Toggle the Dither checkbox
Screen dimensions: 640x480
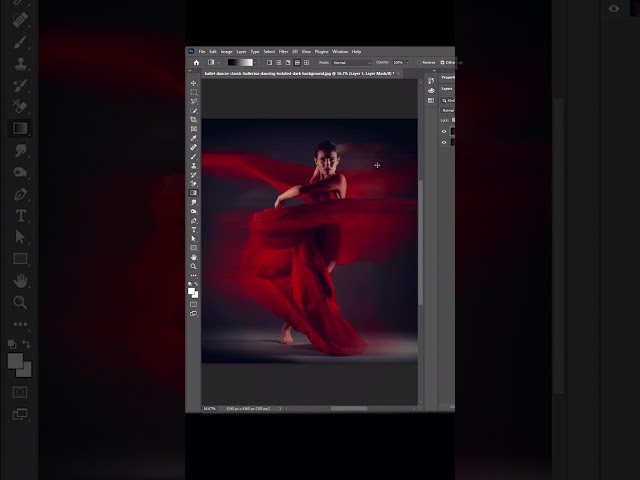tap(442, 62)
